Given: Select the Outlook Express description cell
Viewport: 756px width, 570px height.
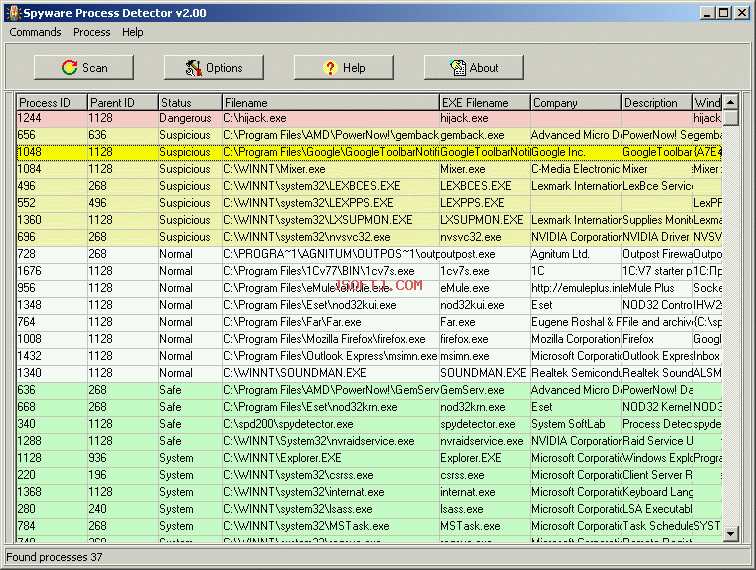Looking at the screenshot, I should [657, 356].
